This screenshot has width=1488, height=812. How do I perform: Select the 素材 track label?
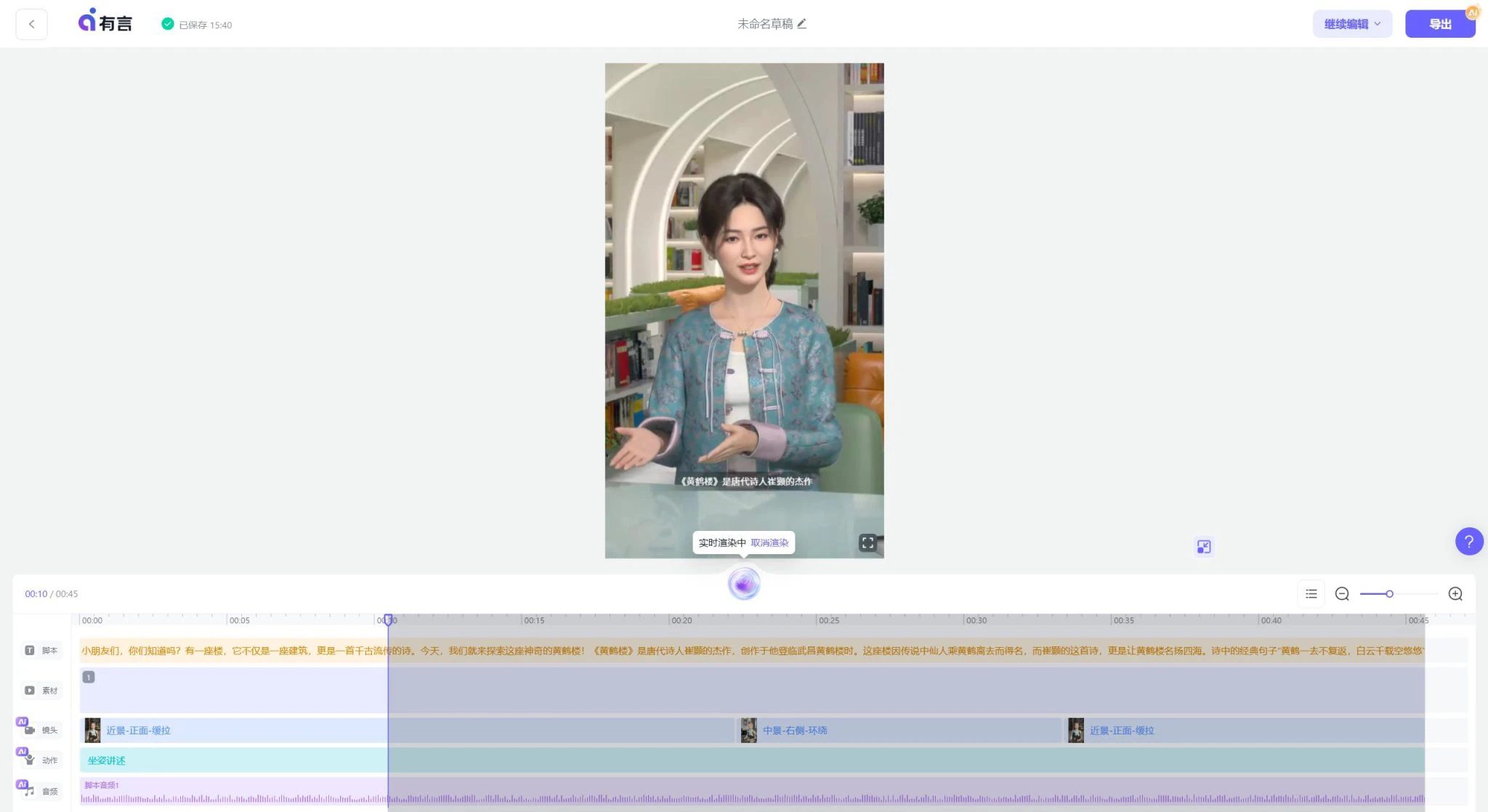(42, 690)
